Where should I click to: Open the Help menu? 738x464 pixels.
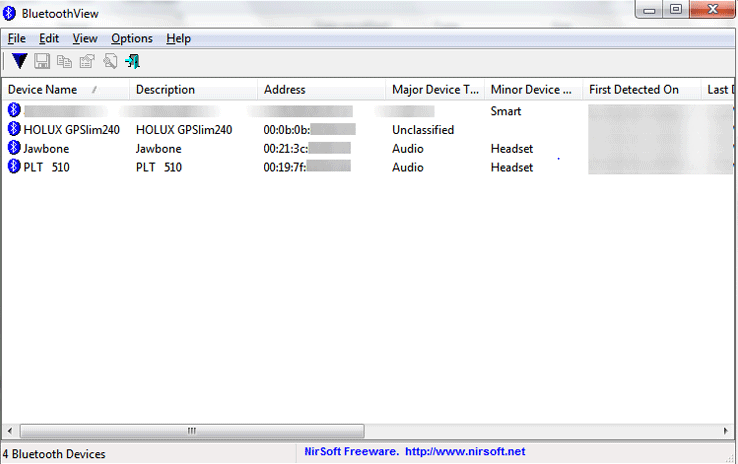[x=179, y=38]
